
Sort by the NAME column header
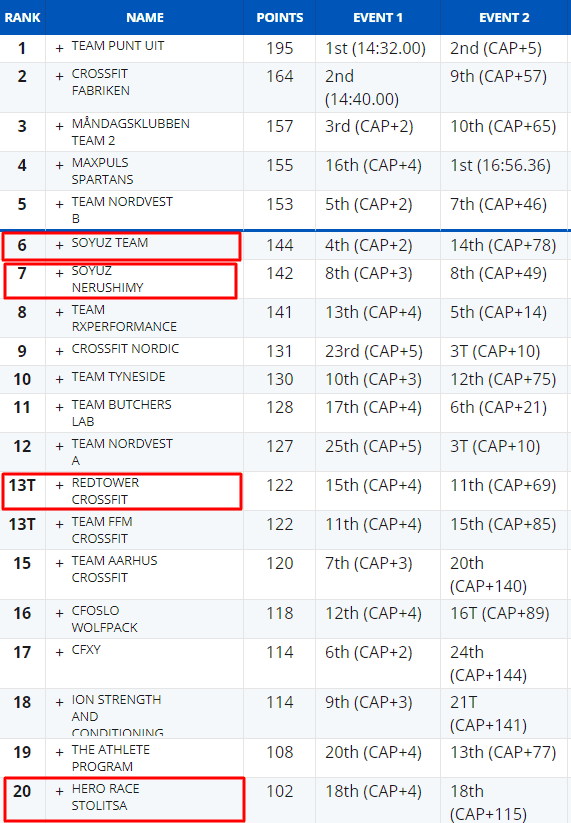[145, 17]
